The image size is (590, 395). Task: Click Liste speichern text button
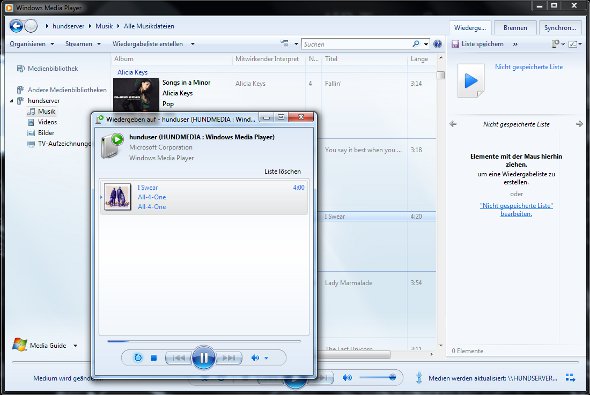click(482, 44)
